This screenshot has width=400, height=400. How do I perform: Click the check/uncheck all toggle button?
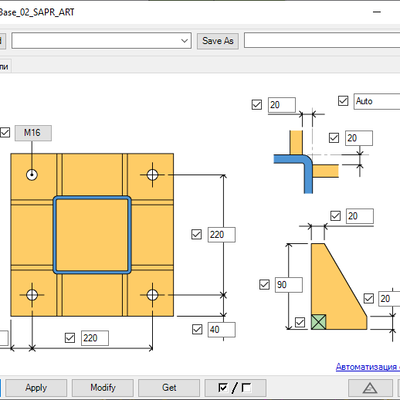235,388
